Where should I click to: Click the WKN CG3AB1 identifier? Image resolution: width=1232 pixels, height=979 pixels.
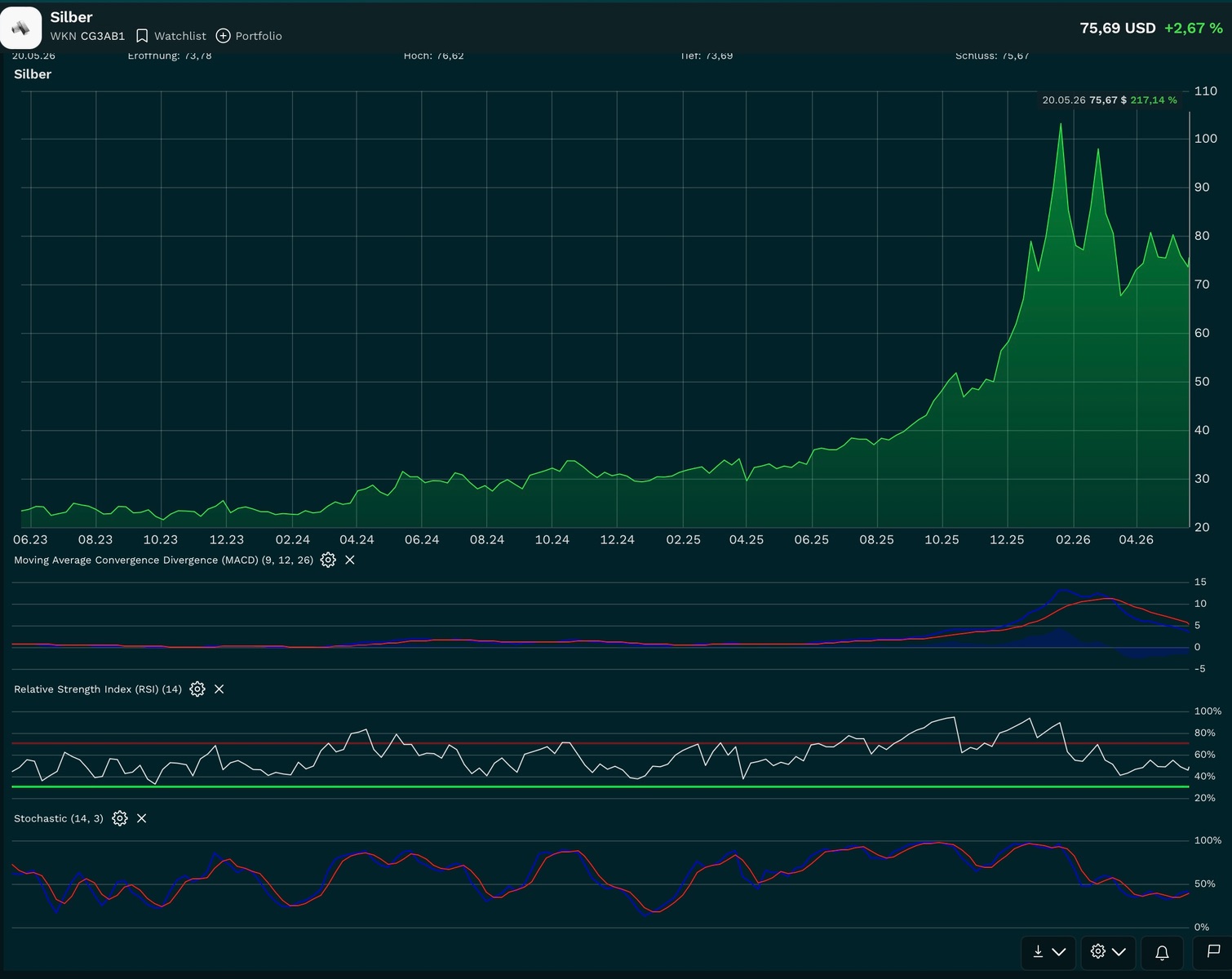click(x=87, y=36)
